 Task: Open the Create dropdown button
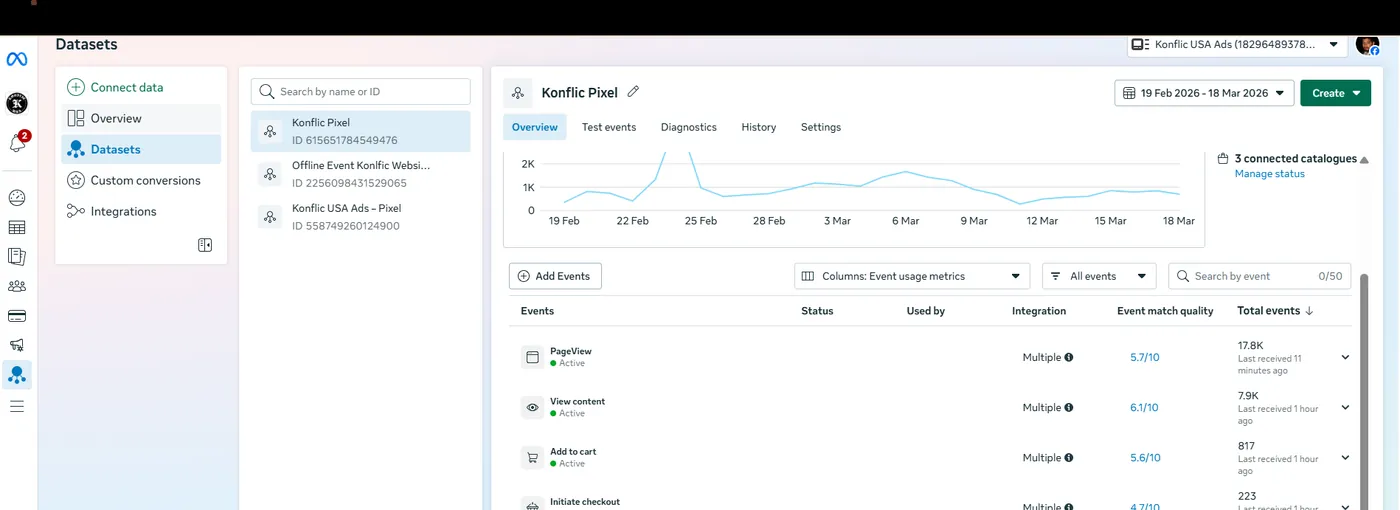tap(1335, 93)
